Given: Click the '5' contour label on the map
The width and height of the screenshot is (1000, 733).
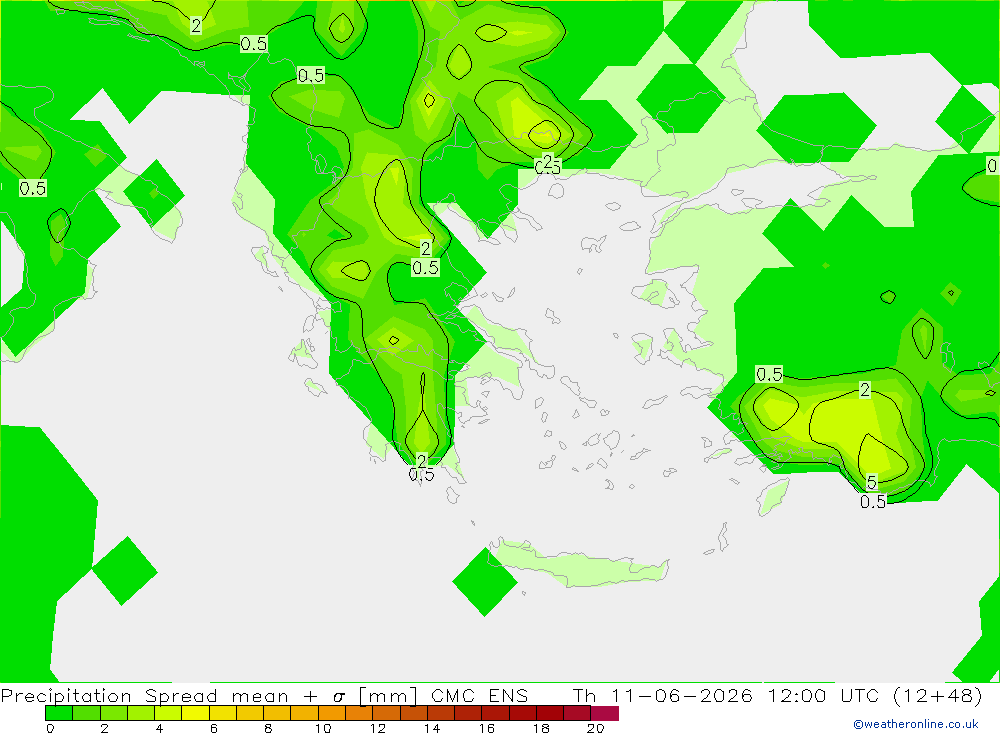Looking at the screenshot, I should coord(872,482).
